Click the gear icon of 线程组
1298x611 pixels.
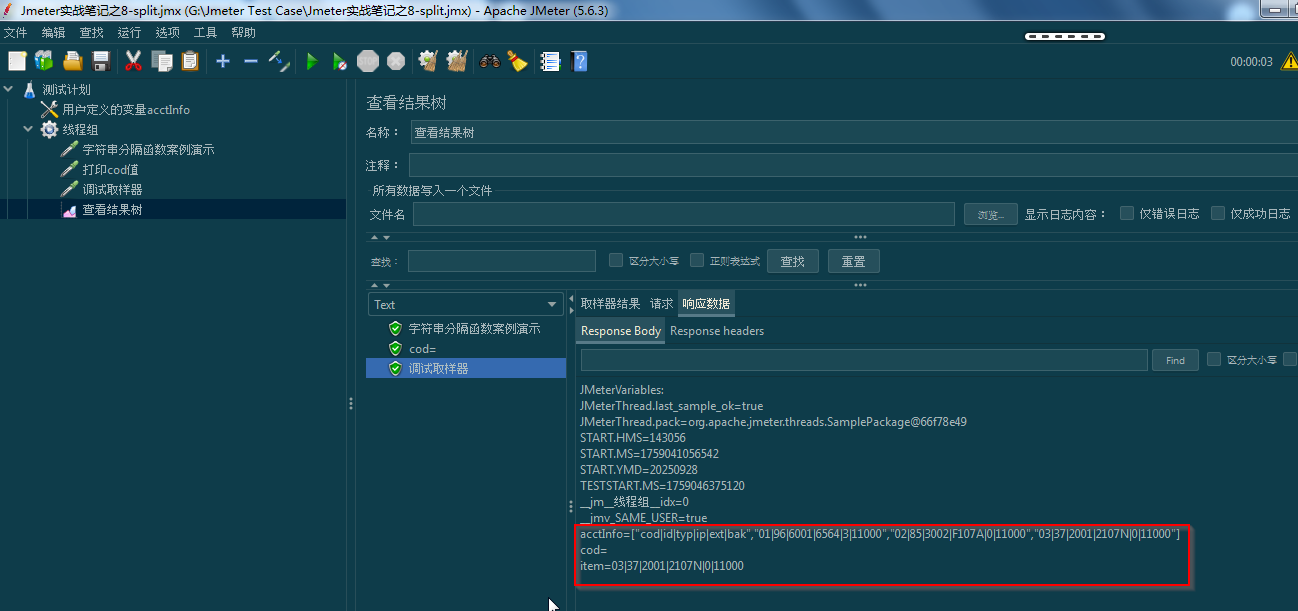pos(49,129)
